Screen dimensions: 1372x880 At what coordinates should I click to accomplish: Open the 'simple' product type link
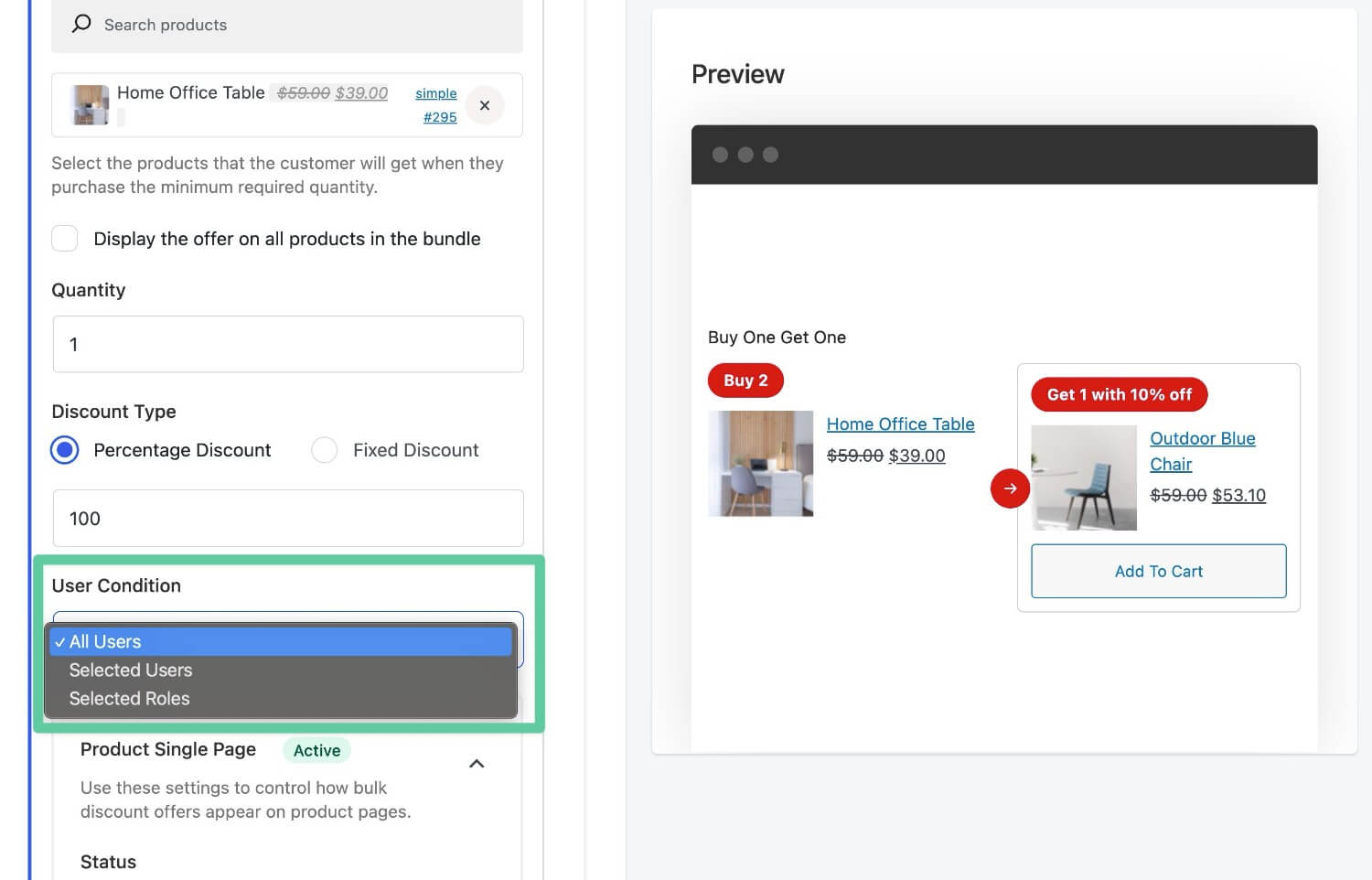coord(435,93)
